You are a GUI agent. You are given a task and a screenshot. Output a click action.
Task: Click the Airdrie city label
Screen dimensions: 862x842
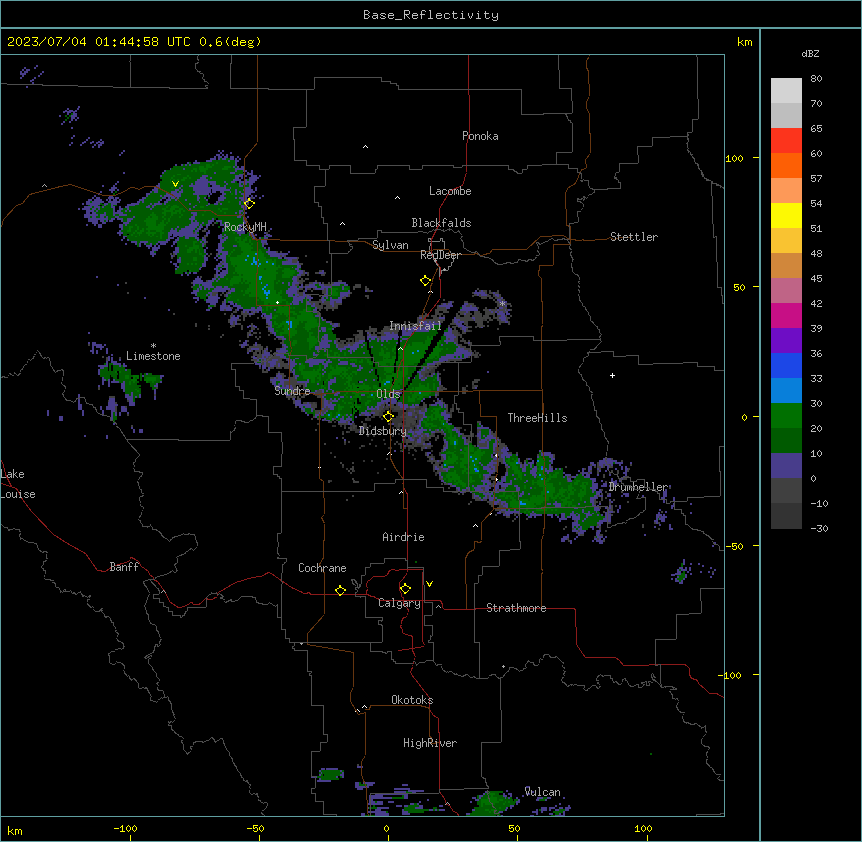click(x=404, y=537)
